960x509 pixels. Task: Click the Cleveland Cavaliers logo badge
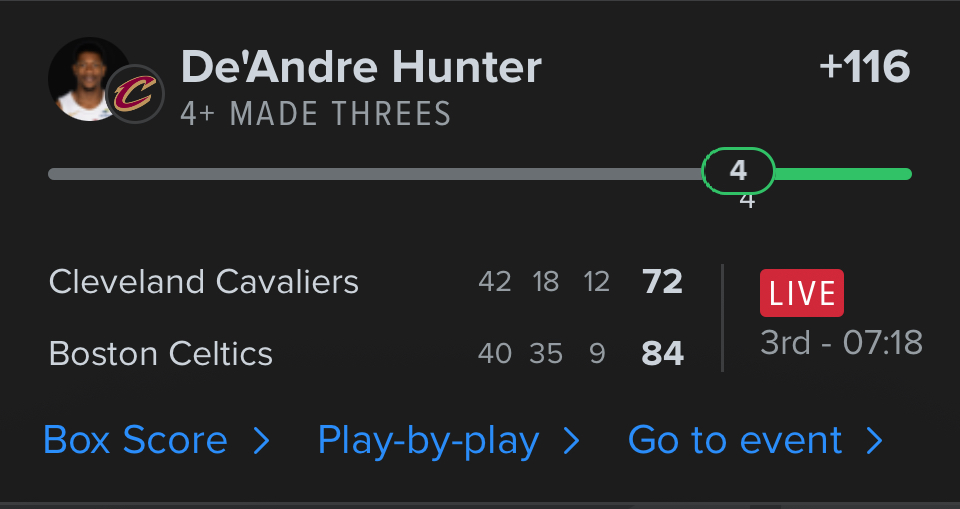[x=134, y=95]
